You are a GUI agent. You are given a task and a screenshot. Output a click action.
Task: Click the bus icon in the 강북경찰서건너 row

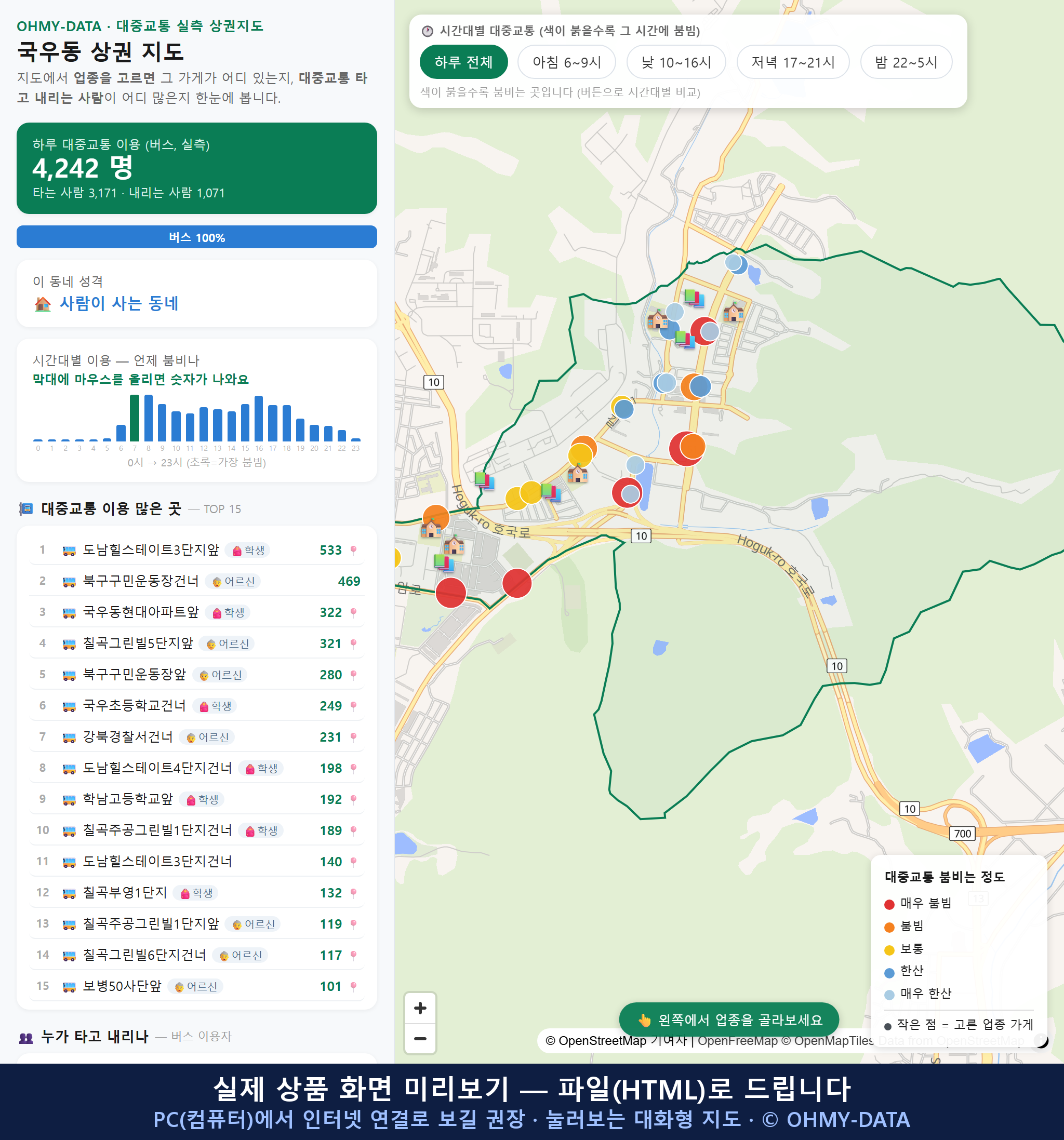coord(69,737)
